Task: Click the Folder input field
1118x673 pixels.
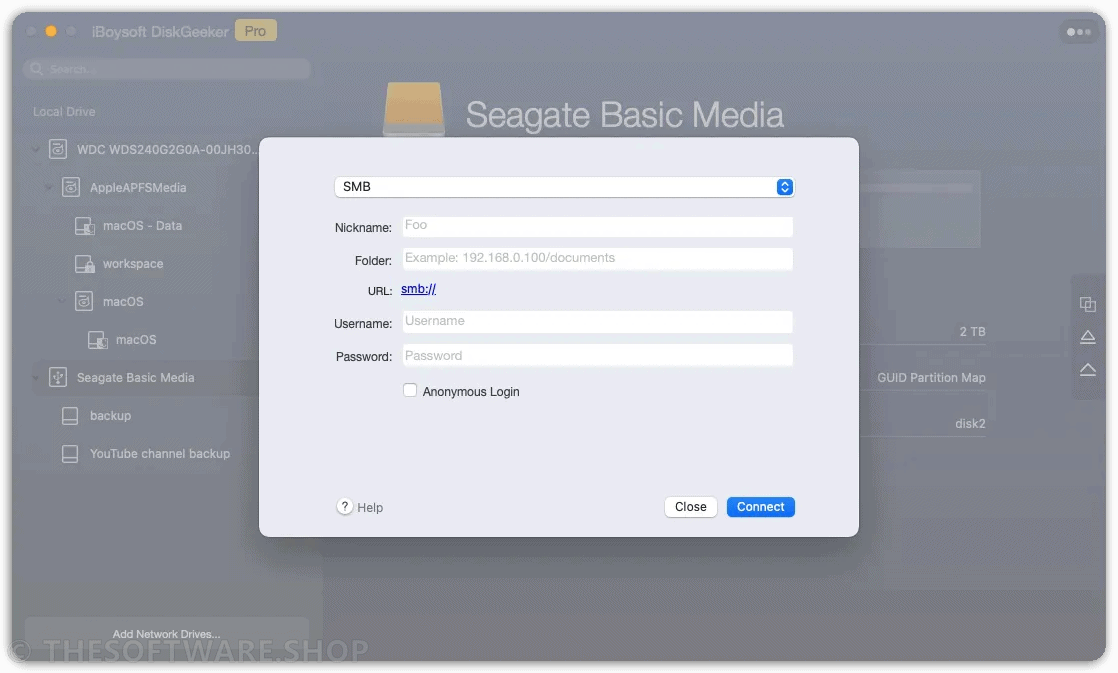Action: pyautogui.click(x=598, y=259)
